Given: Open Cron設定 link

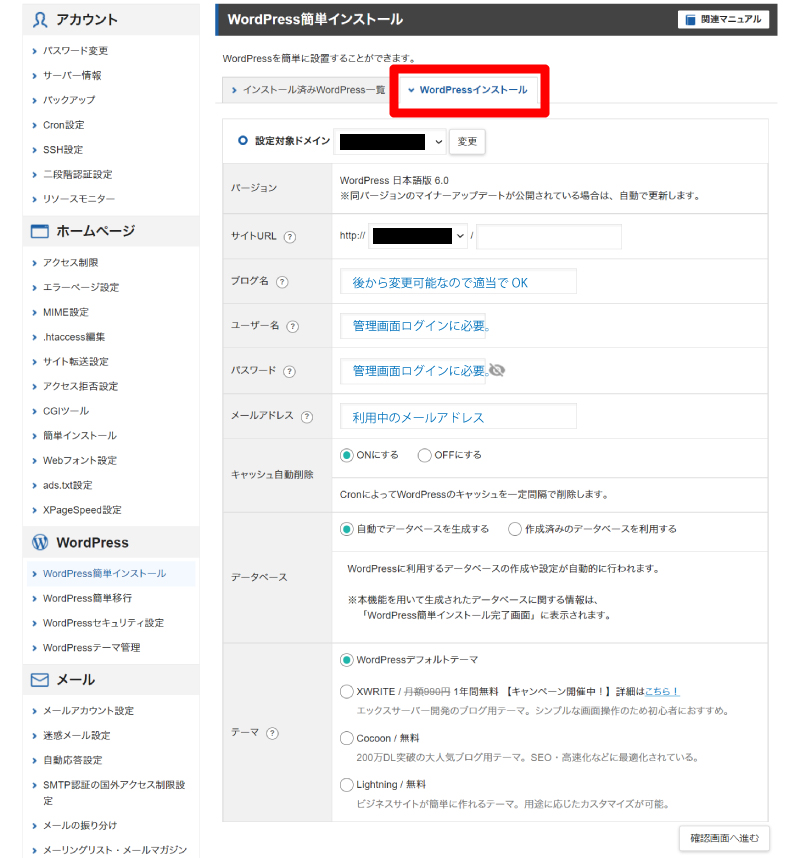Looking at the screenshot, I should point(63,125).
